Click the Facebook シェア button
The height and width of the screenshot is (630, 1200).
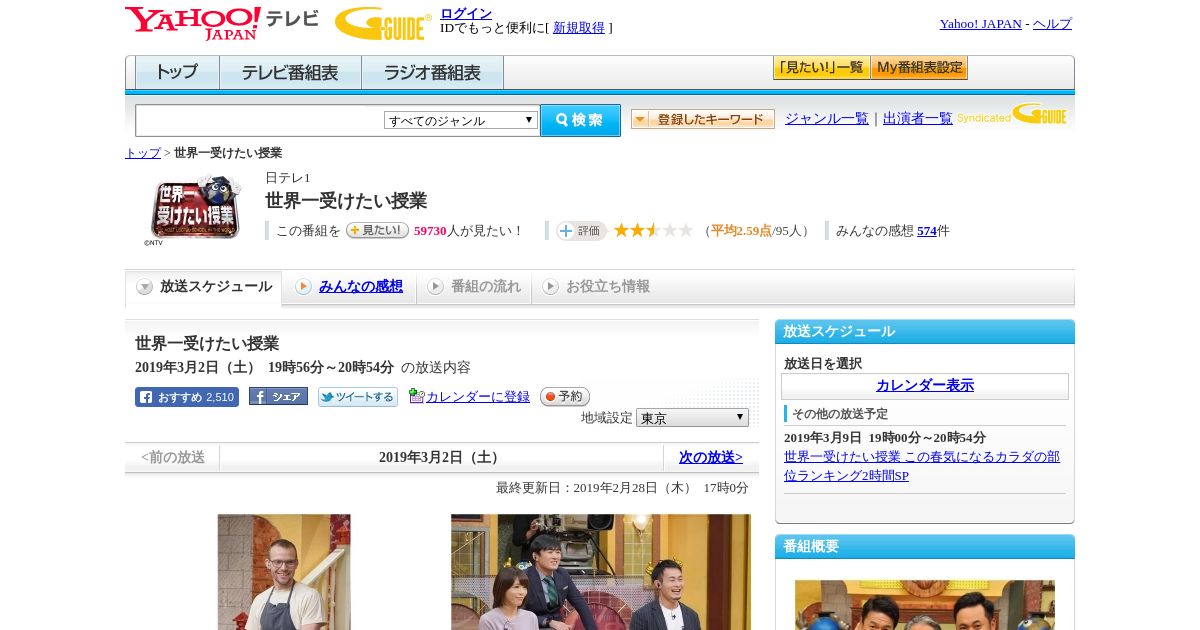[x=278, y=397]
